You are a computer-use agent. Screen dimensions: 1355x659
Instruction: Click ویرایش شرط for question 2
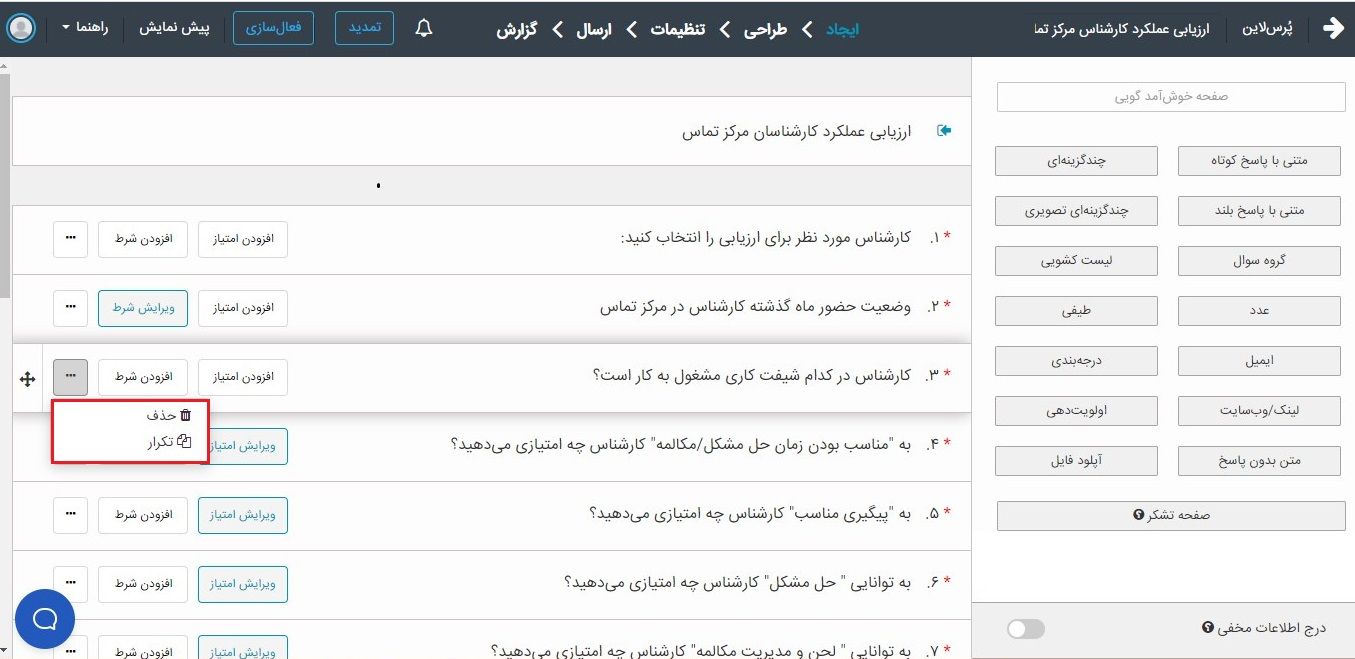[143, 307]
